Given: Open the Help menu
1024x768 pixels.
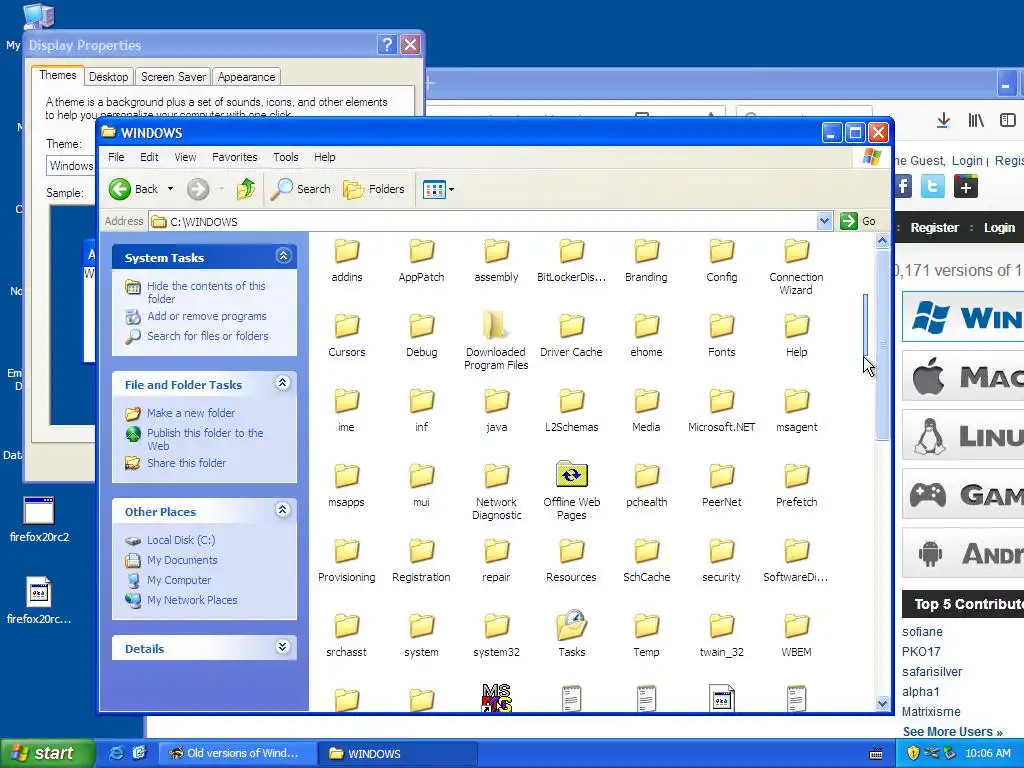Looking at the screenshot, I should pyautogui.click(x=325, y=157).
